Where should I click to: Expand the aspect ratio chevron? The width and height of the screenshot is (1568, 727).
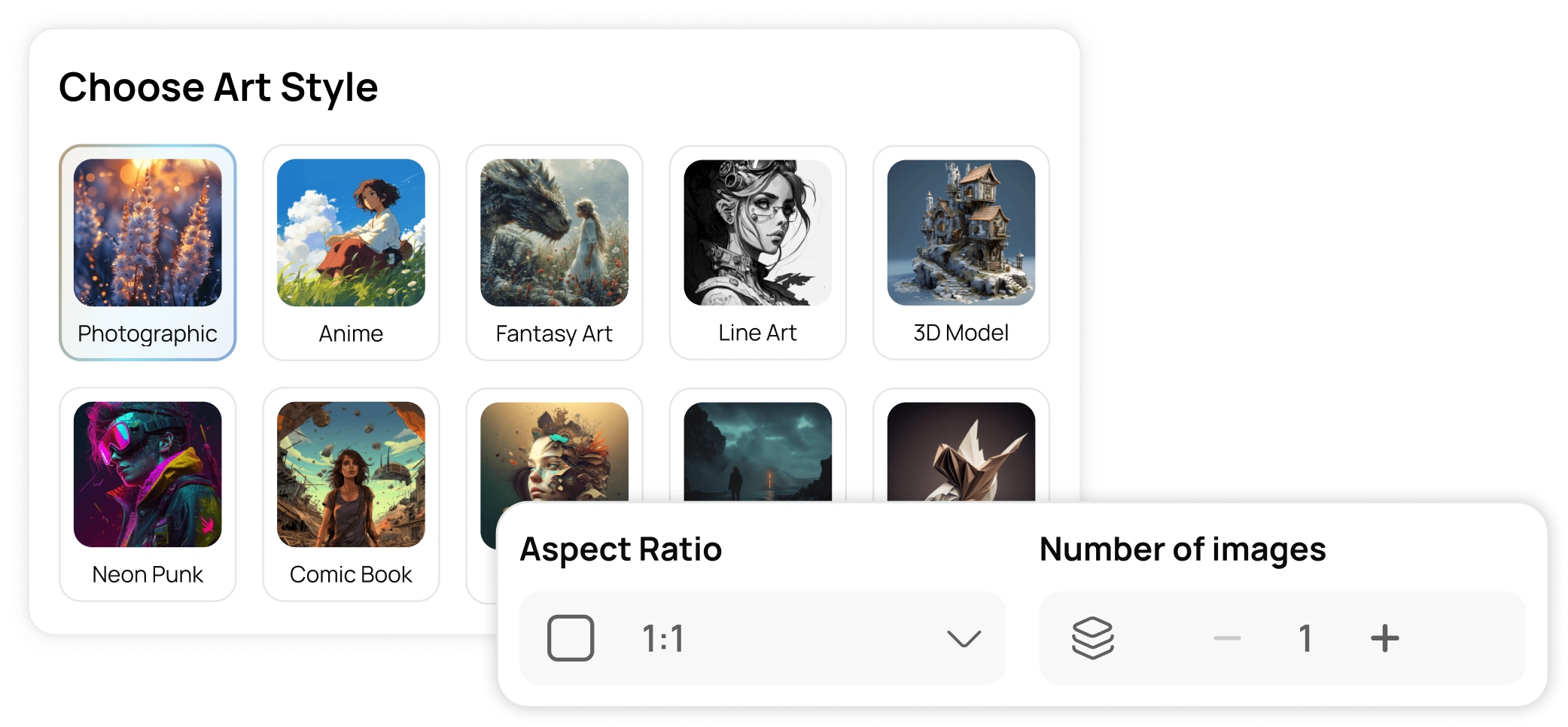pos(964,639)
